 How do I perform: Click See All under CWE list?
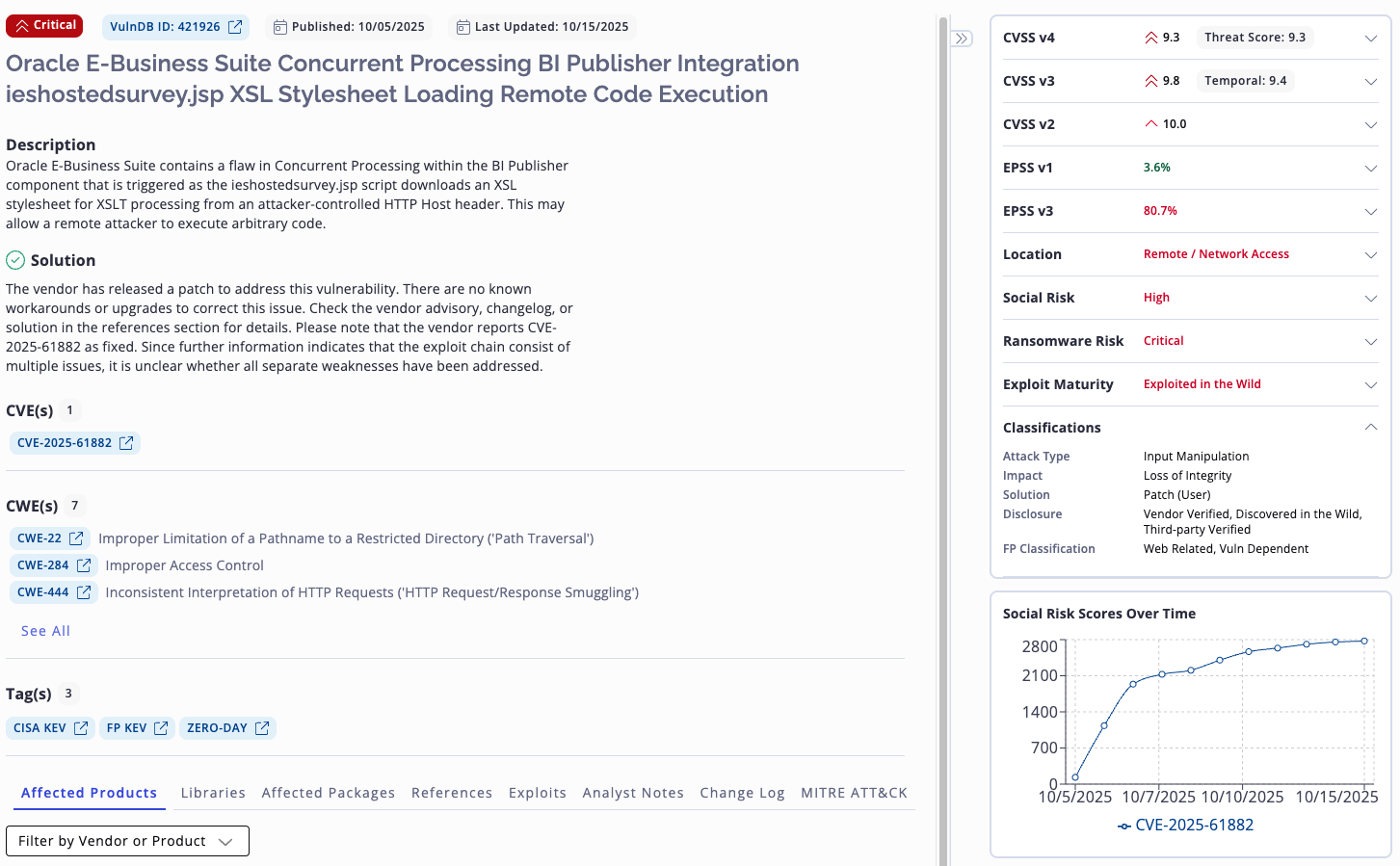pos(45,631)
